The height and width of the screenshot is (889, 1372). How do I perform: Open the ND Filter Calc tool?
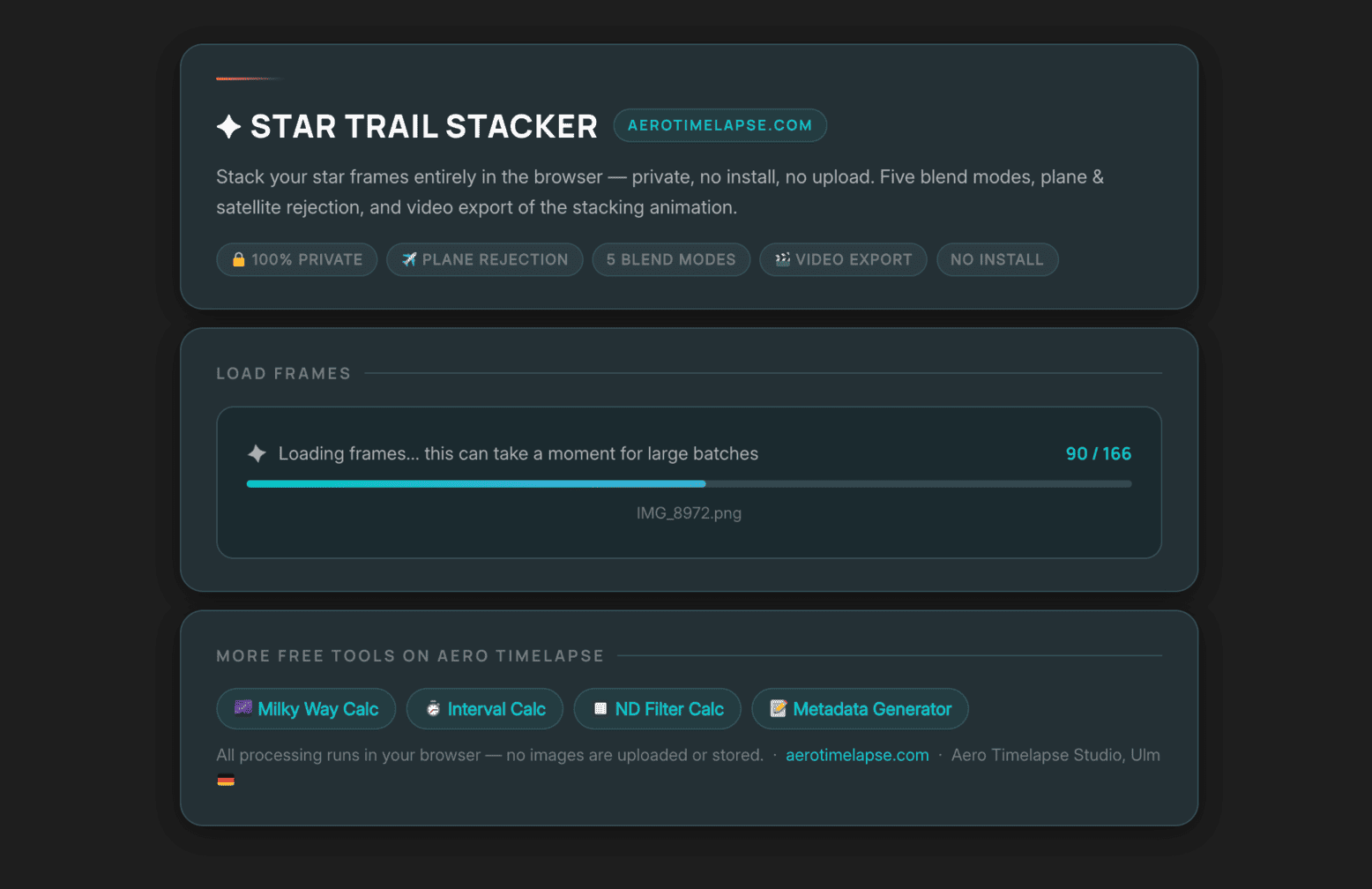(658, 709)
